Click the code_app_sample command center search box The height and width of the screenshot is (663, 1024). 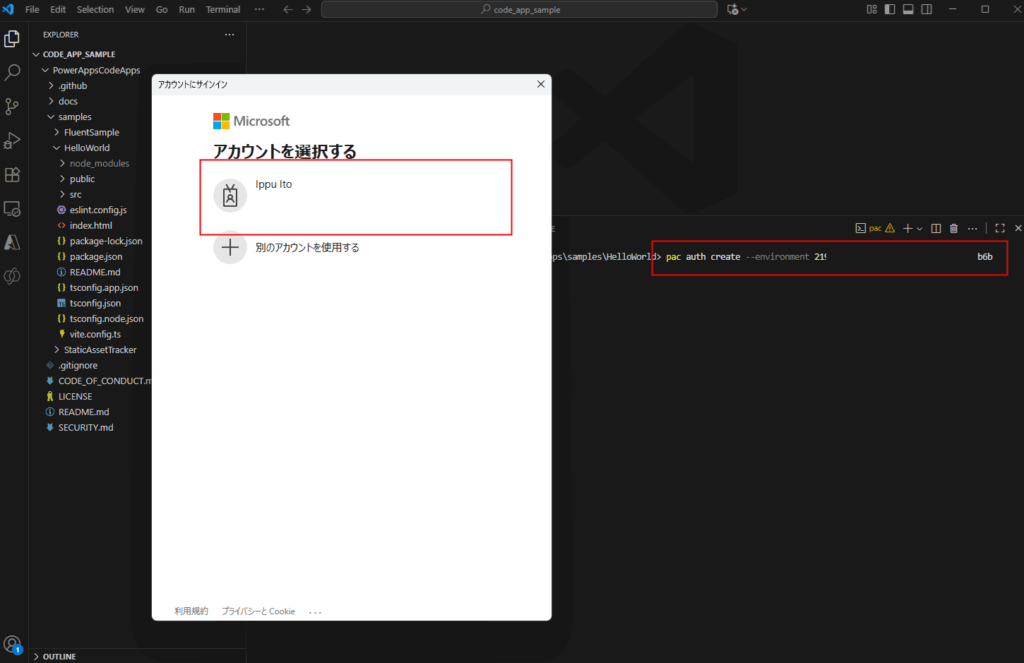[x=519, y=9]
